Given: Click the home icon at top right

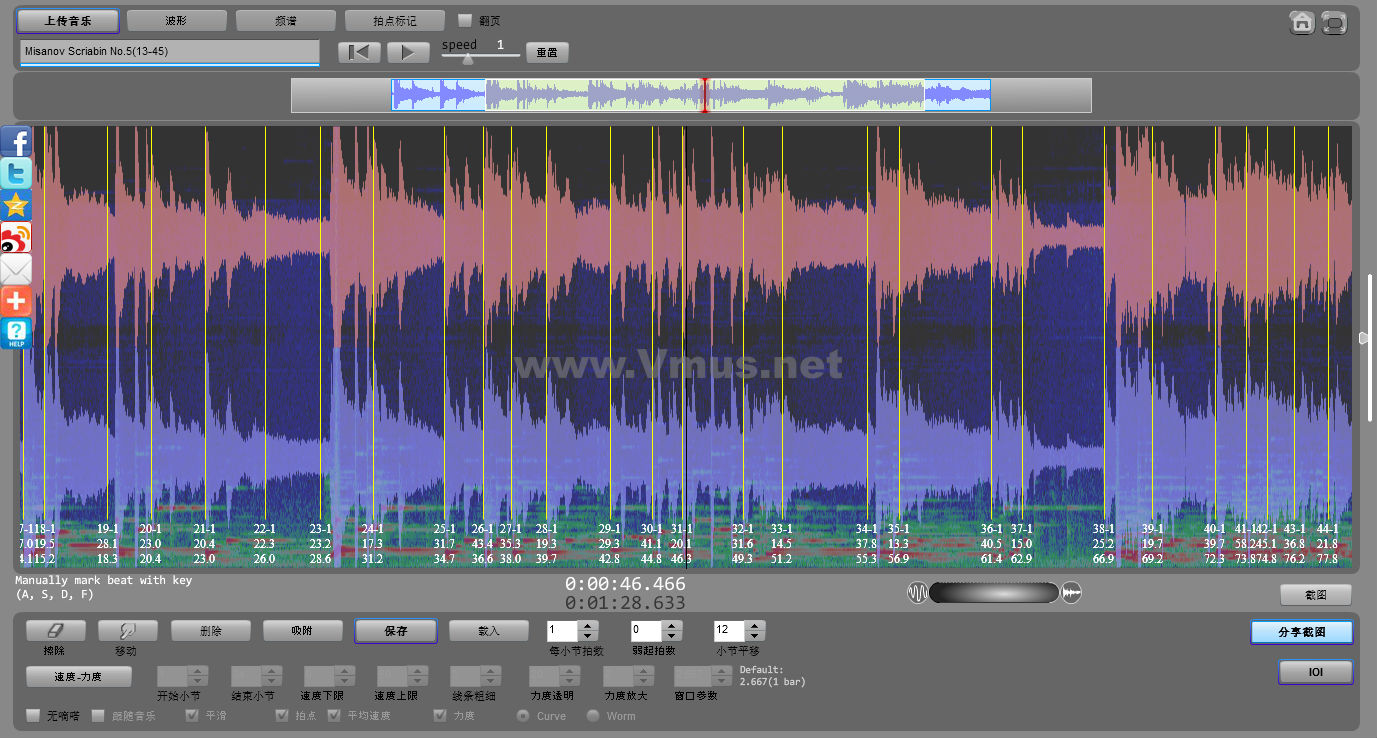Looking at the screenshot, I should (1301, 23).
